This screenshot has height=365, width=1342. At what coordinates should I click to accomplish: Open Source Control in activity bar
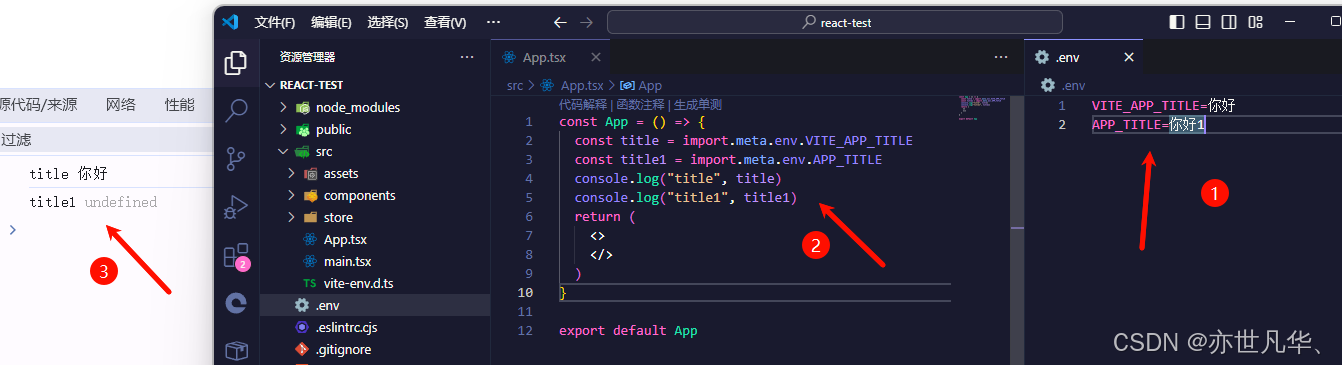236,158
